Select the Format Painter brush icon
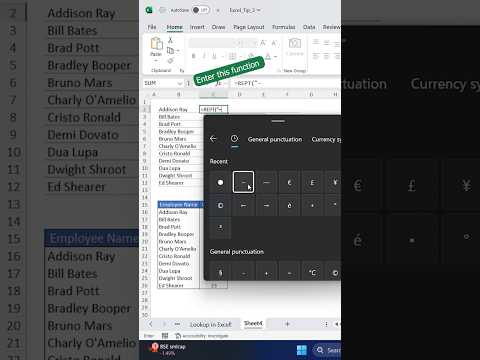This screenshot has width=480, height=360. pyautogui.click(x=170, y=60)
